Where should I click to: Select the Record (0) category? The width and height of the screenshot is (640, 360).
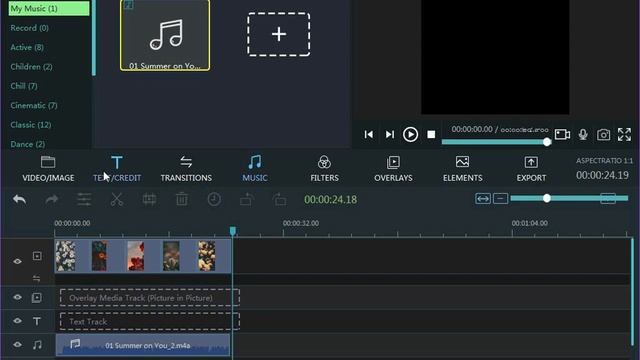pyautogui.click(x=29, y=28)
